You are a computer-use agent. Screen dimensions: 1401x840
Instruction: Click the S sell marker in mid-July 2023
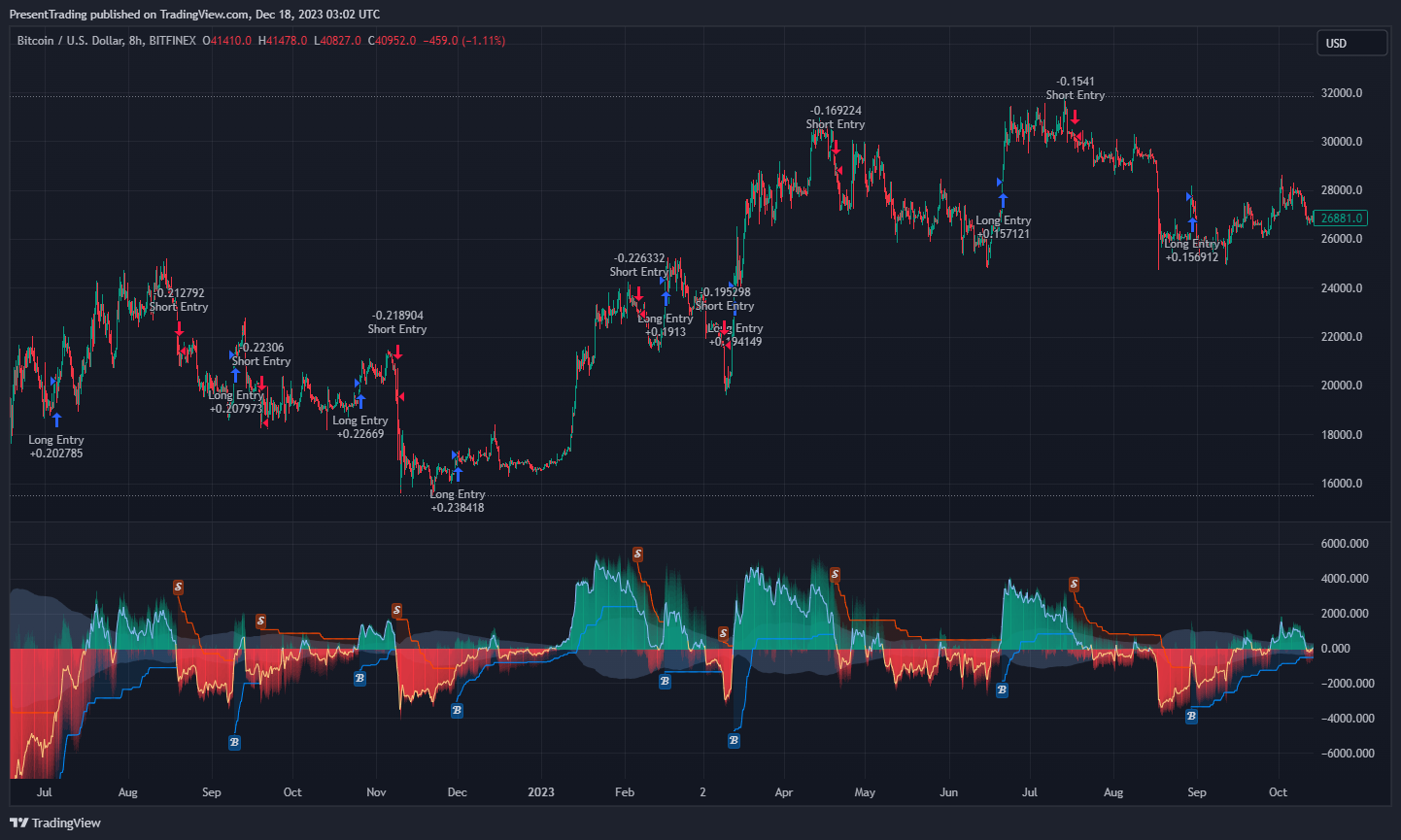1074,584
